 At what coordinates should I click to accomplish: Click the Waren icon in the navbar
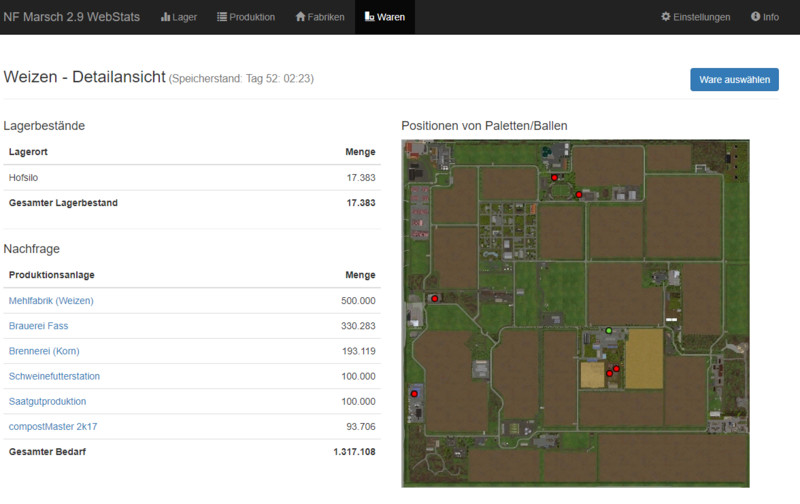370,17
